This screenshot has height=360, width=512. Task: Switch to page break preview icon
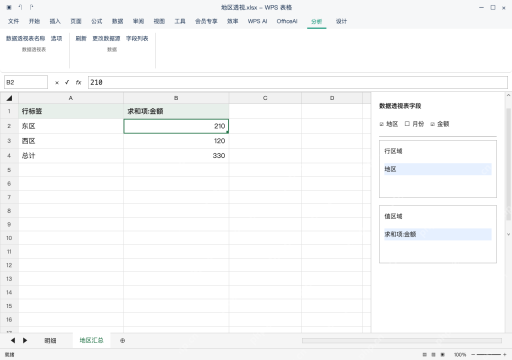tap(443, 355)
